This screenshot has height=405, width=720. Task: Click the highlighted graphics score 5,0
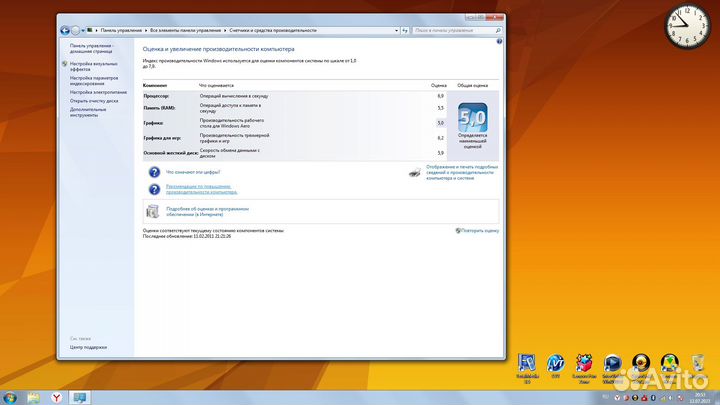pos(440,123)
